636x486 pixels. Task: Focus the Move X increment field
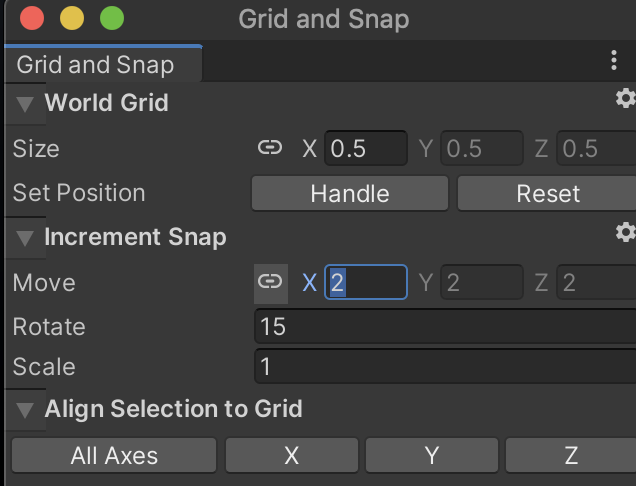(x=366, y=282)
